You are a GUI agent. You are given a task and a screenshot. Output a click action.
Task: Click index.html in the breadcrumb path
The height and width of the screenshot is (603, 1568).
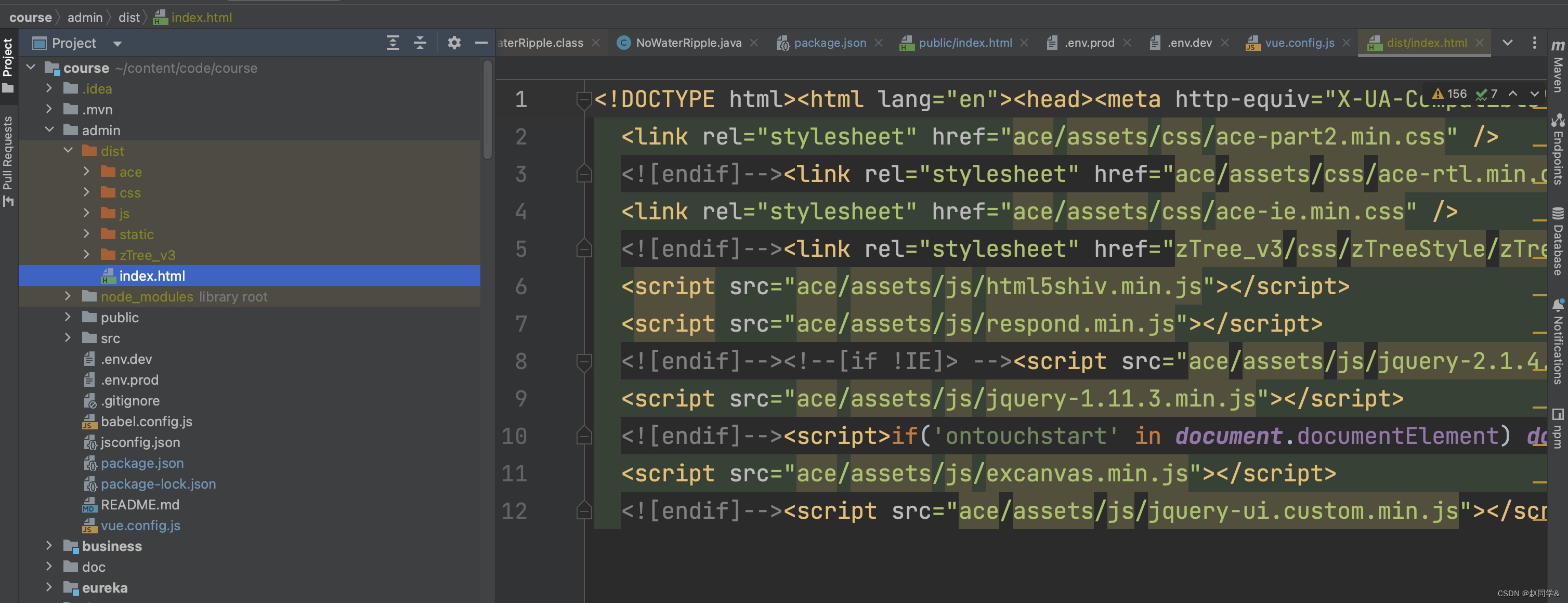(x=192, y=17)
